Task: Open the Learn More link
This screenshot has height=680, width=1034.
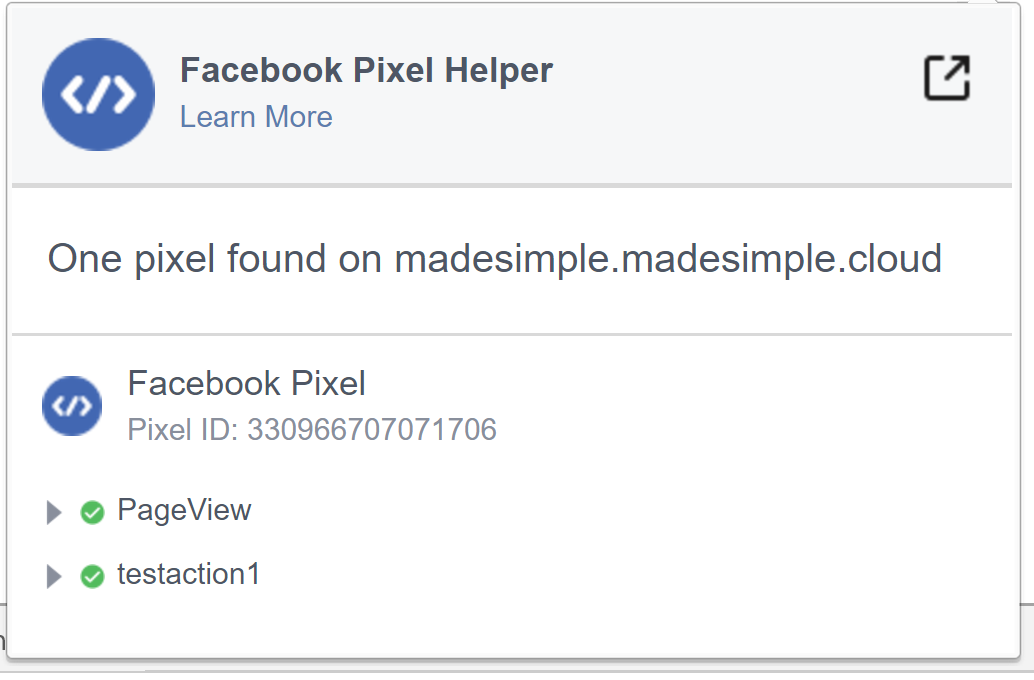Action: pos(256,117)
